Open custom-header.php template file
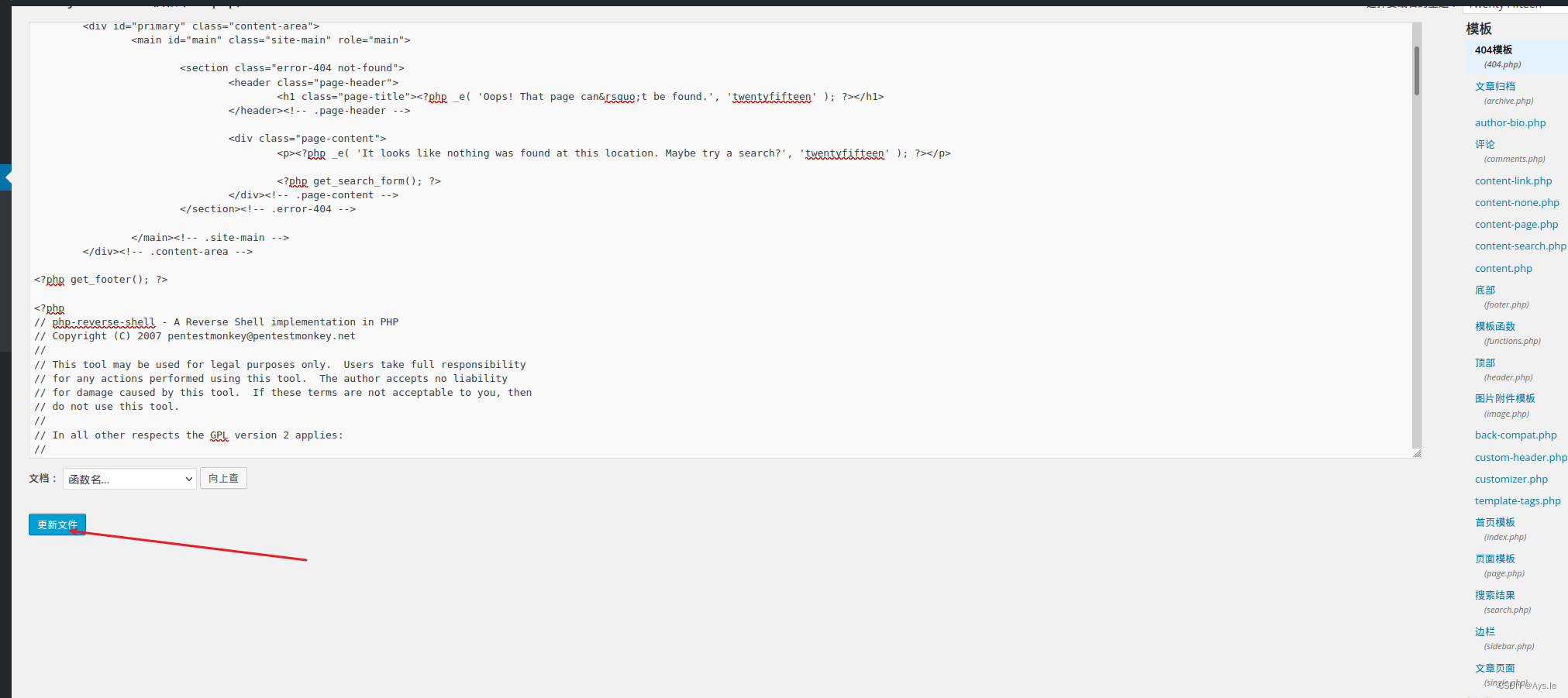 pos(1521,457)
